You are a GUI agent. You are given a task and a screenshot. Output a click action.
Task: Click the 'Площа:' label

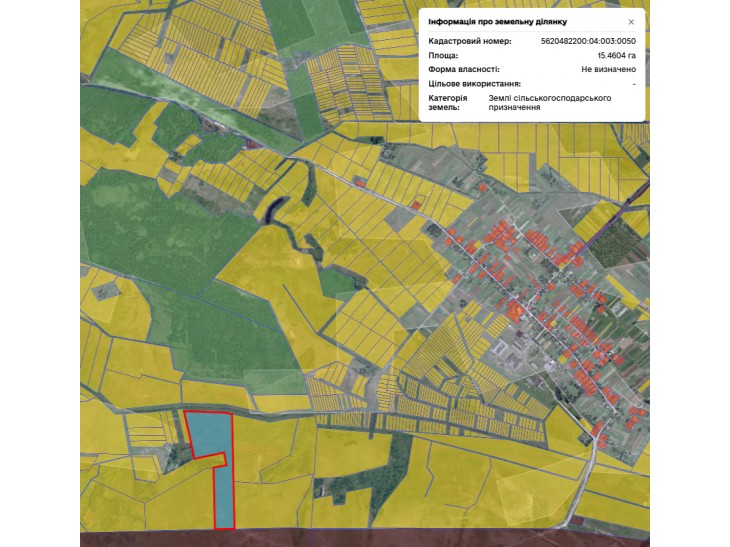443,55
